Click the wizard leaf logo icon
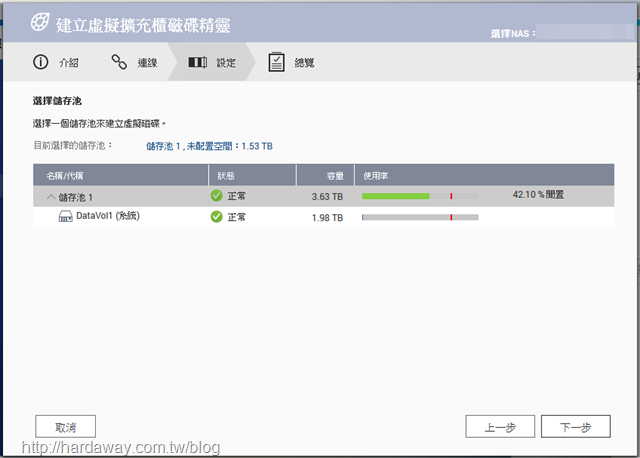This screenshot has height=458, width=640. pyautogui.click(x=40, y=22)
